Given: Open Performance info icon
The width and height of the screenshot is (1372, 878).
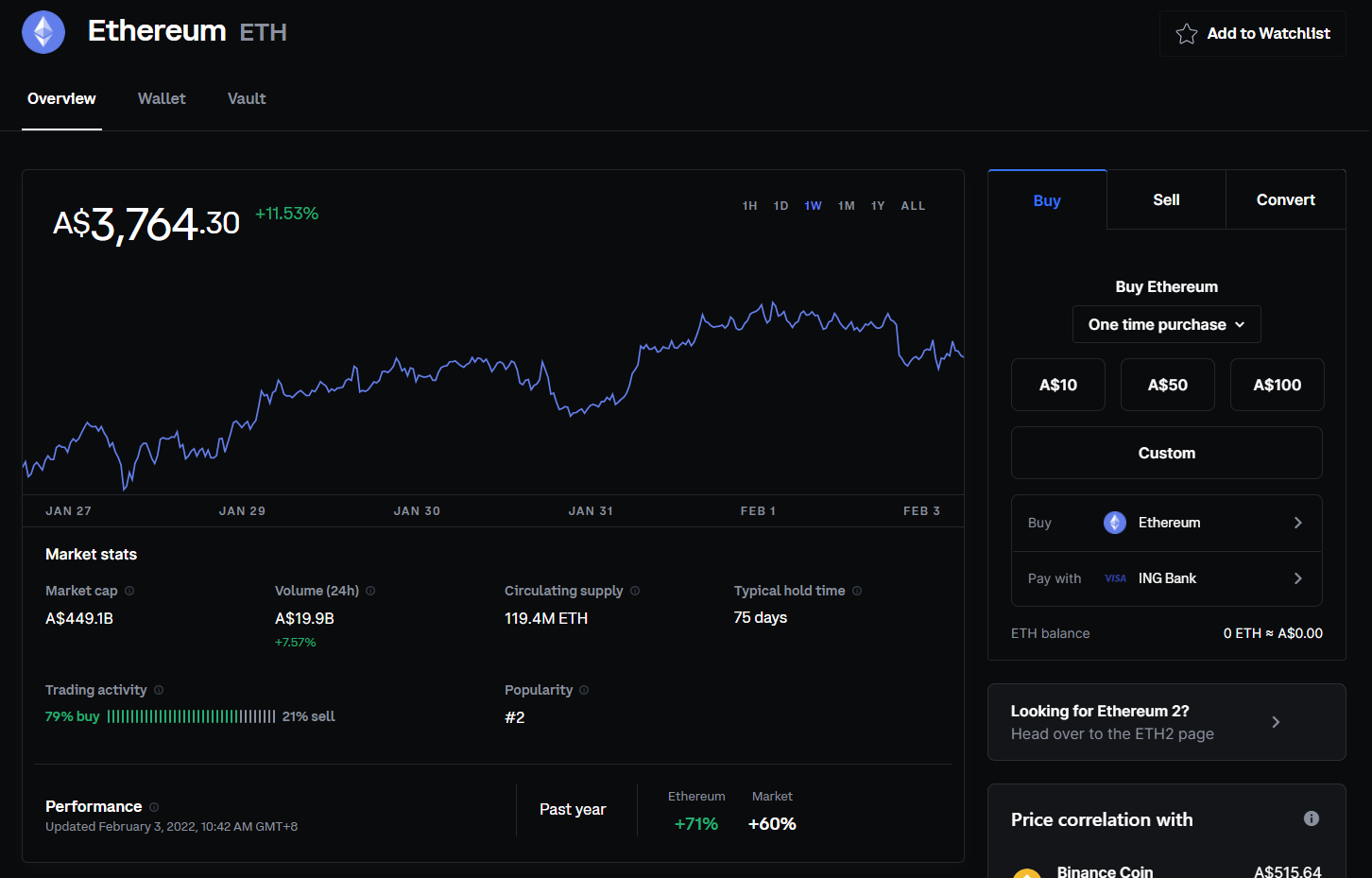Looking at the screenshot, I should pyautogui.click(x=154, y=807).
